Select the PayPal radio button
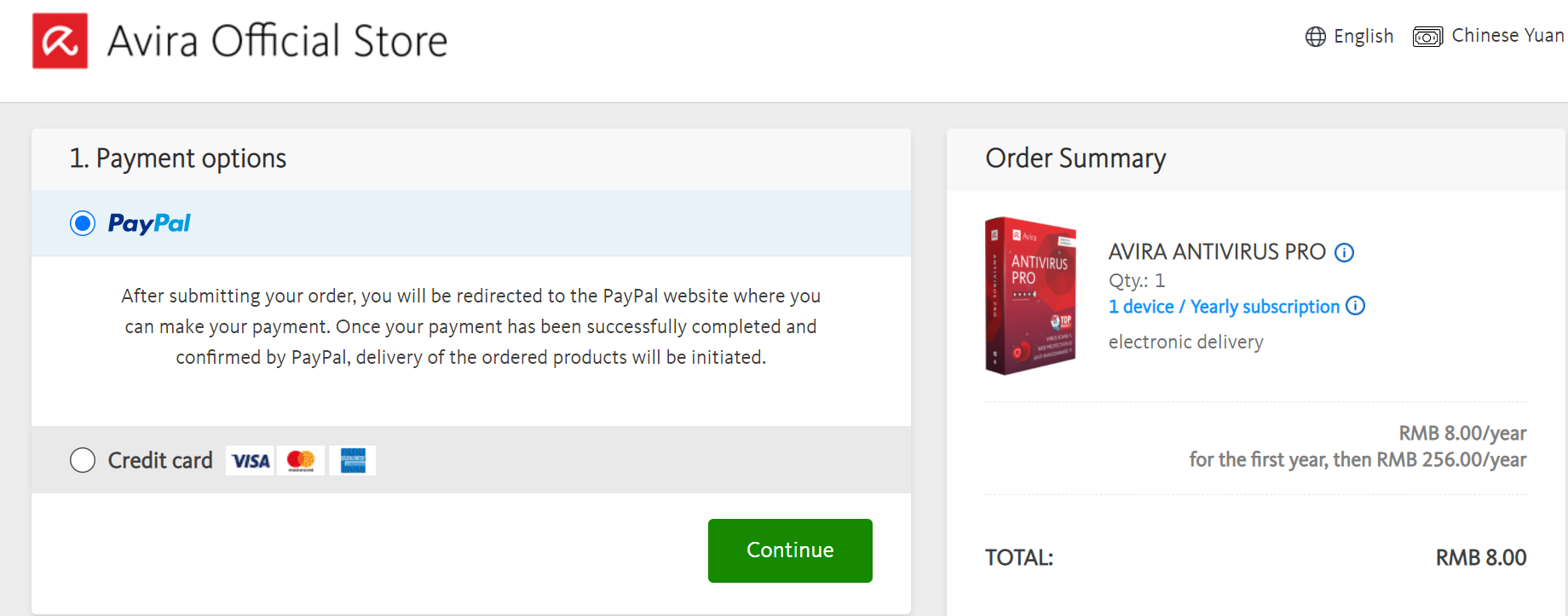This screenshot has width=1568, height=616. [83, 223]
